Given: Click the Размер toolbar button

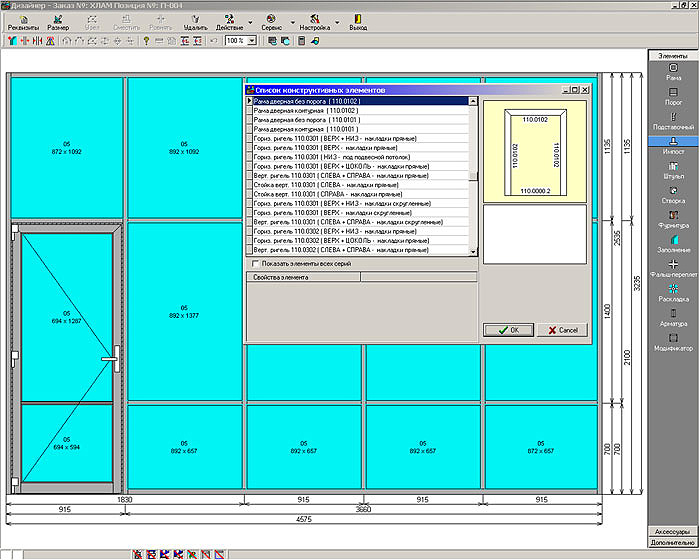Looking at the screenshot, I should click(59, 23).
